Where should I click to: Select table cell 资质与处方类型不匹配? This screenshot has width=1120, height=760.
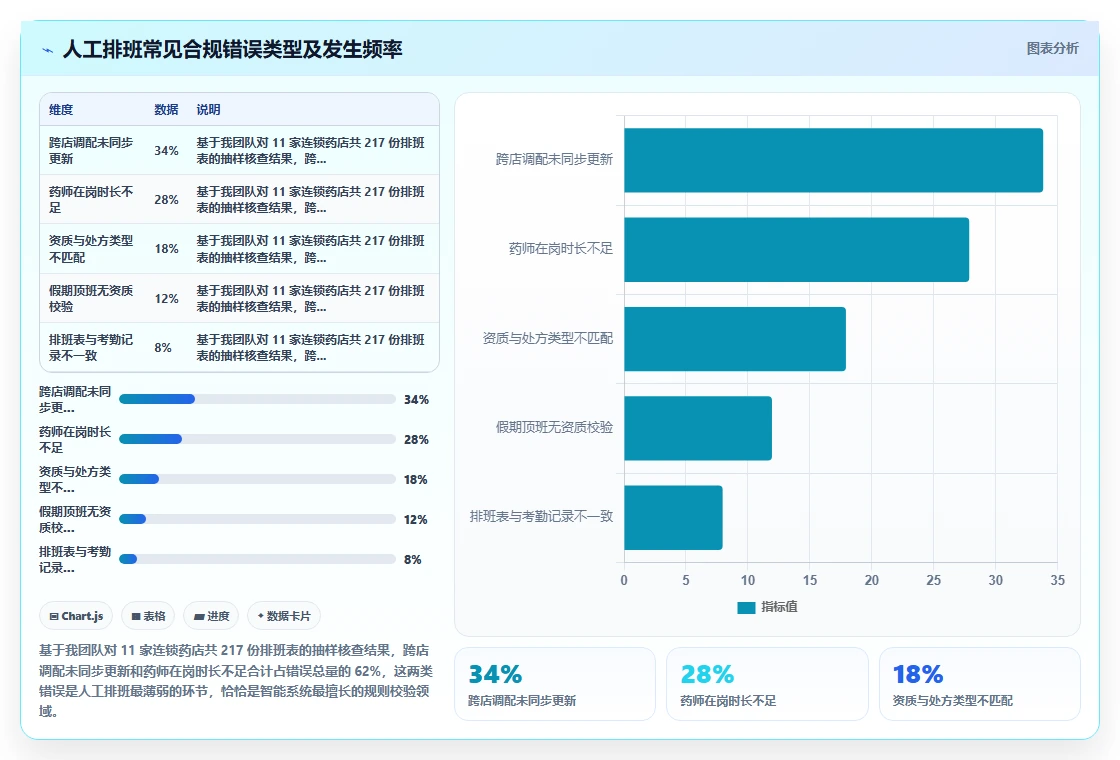pyautogui.click(x=91, y=249)
